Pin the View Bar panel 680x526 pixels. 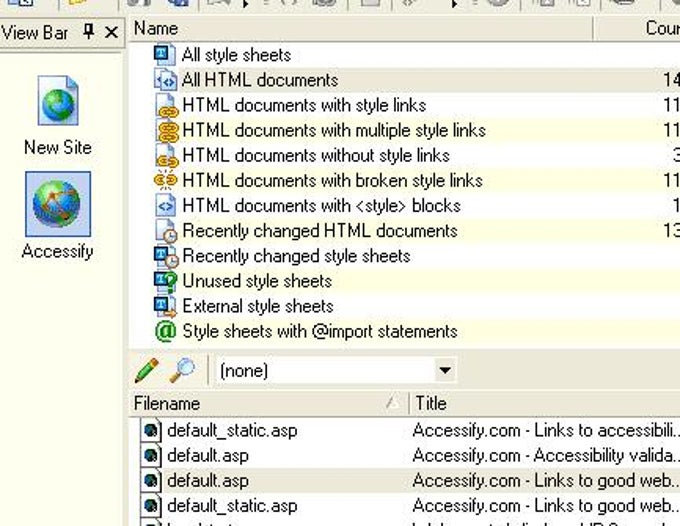89,32
